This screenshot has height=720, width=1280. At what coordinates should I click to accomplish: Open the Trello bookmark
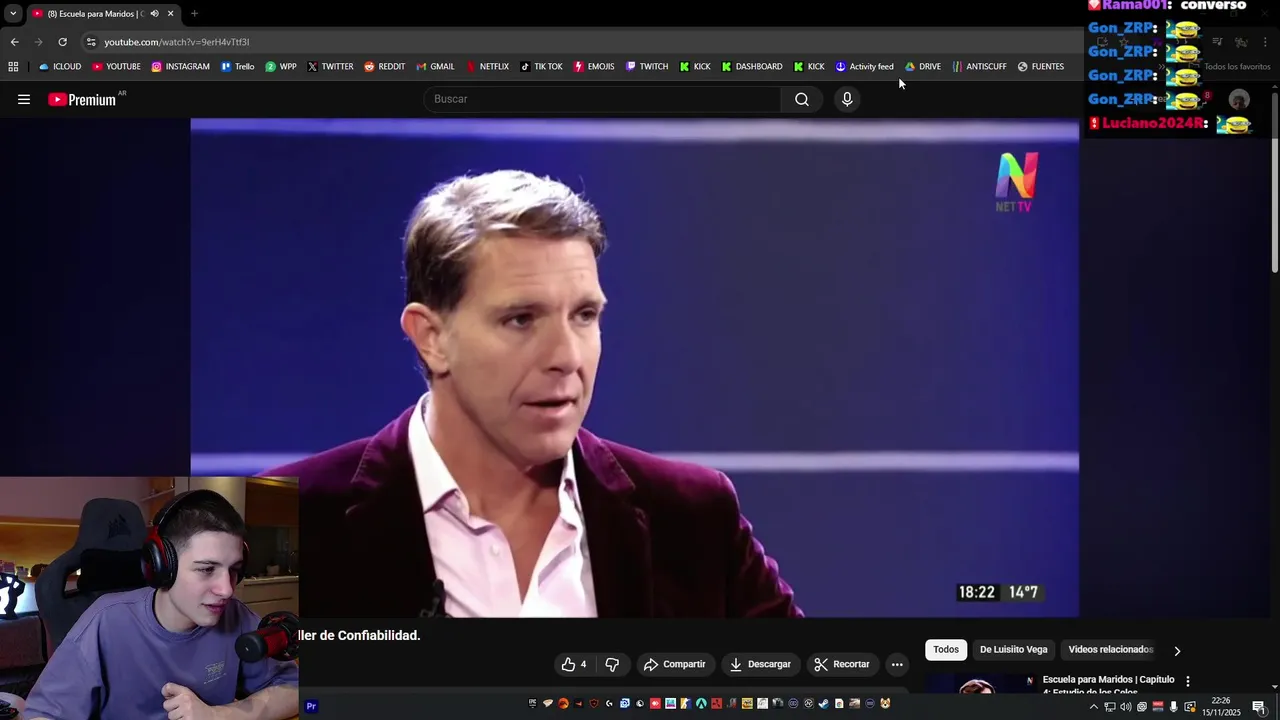pos(238,67)
